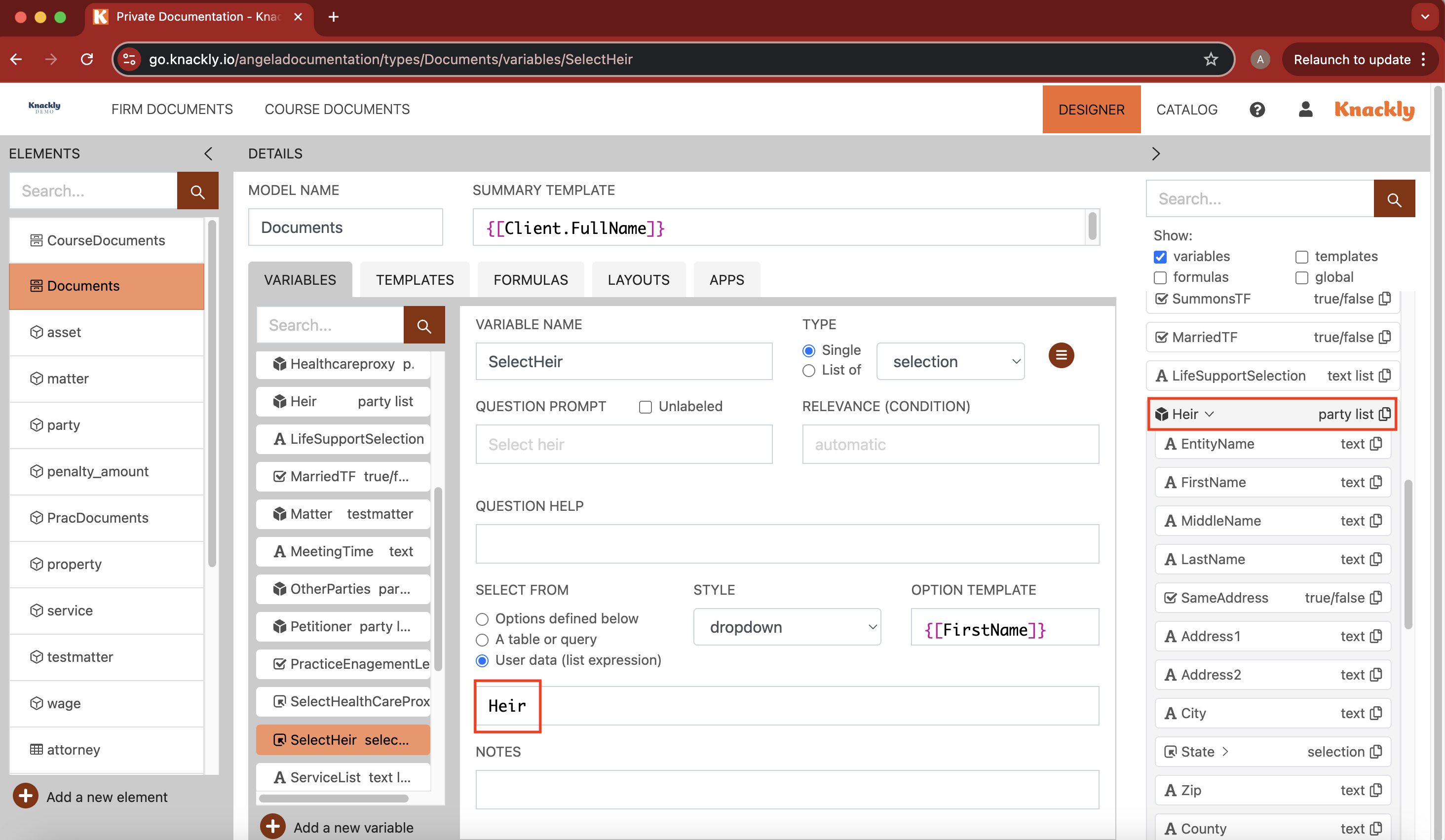This screenshot has height=840, width=1445.
Task: Copy the Heir party list variable
Action: click(1386, 414)
